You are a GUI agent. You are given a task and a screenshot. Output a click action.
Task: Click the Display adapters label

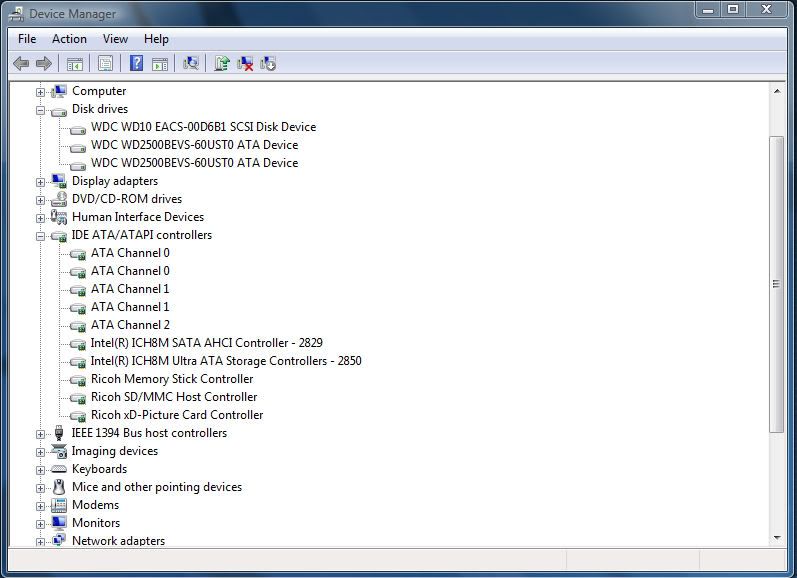115,181
